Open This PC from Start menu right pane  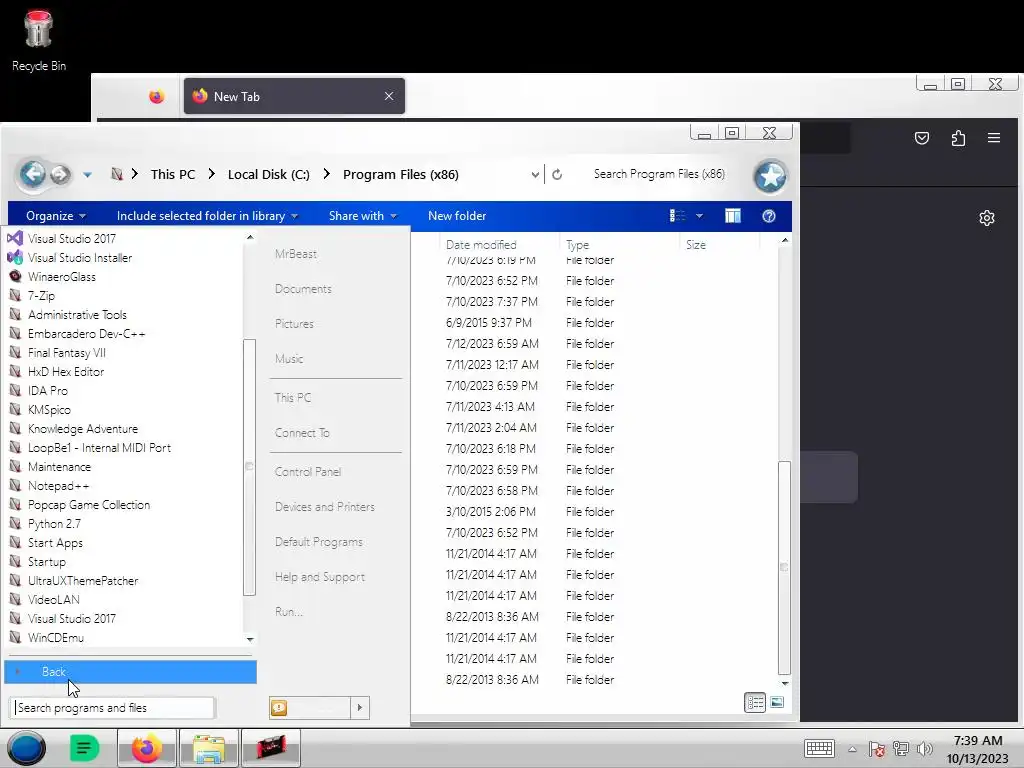click(x=293, y=398)
